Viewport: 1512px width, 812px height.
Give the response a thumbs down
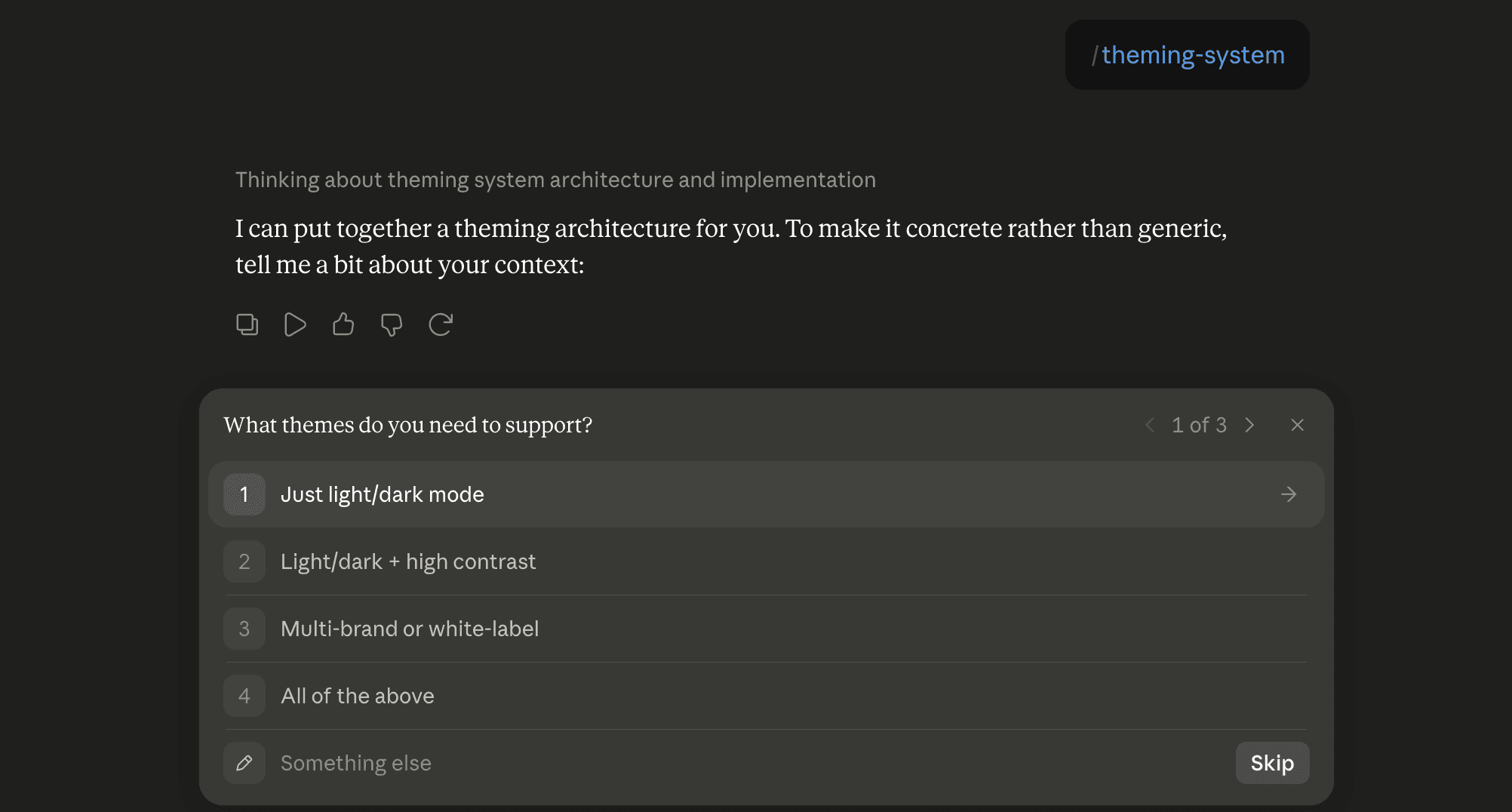point(392,324)
